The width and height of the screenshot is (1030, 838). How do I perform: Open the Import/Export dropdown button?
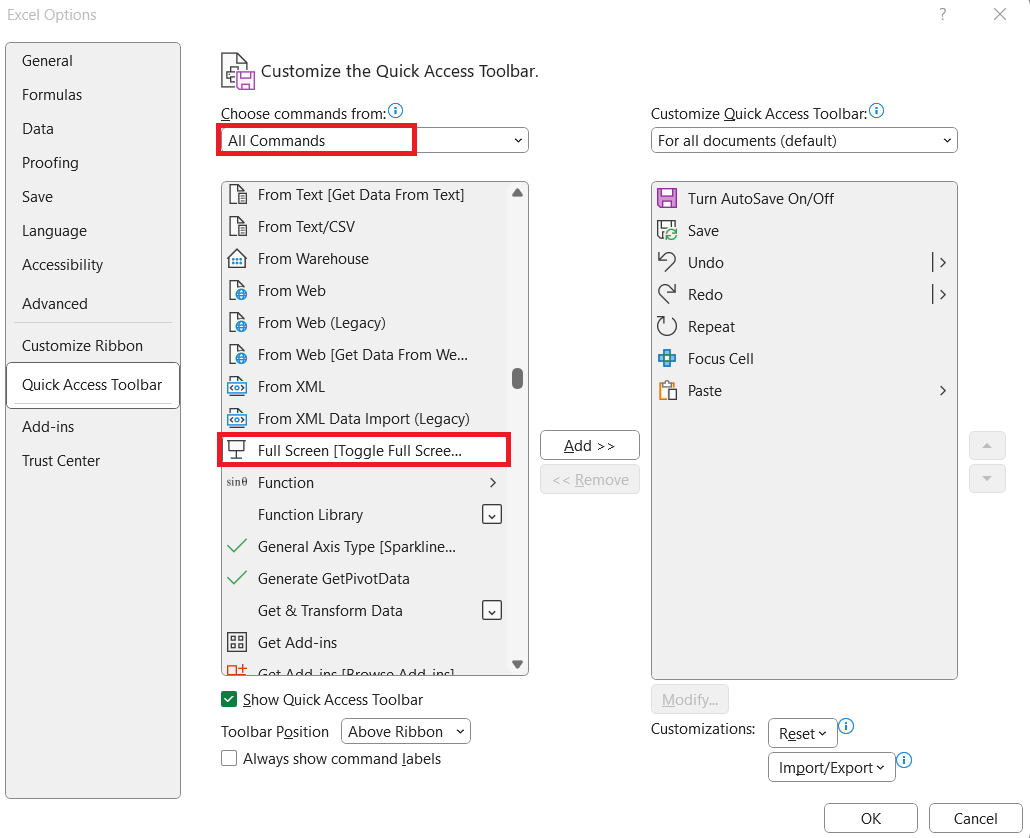(x=832, y=768)
